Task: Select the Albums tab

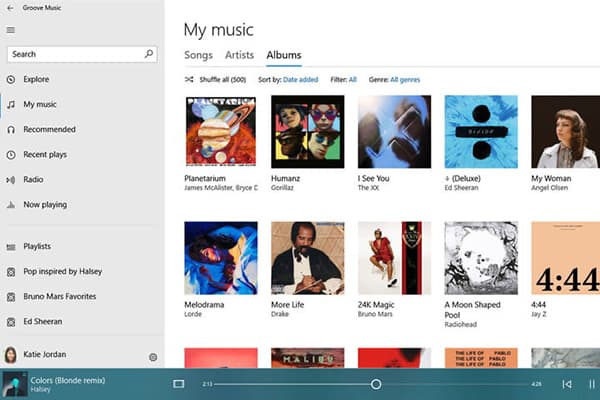Action: 284,55
